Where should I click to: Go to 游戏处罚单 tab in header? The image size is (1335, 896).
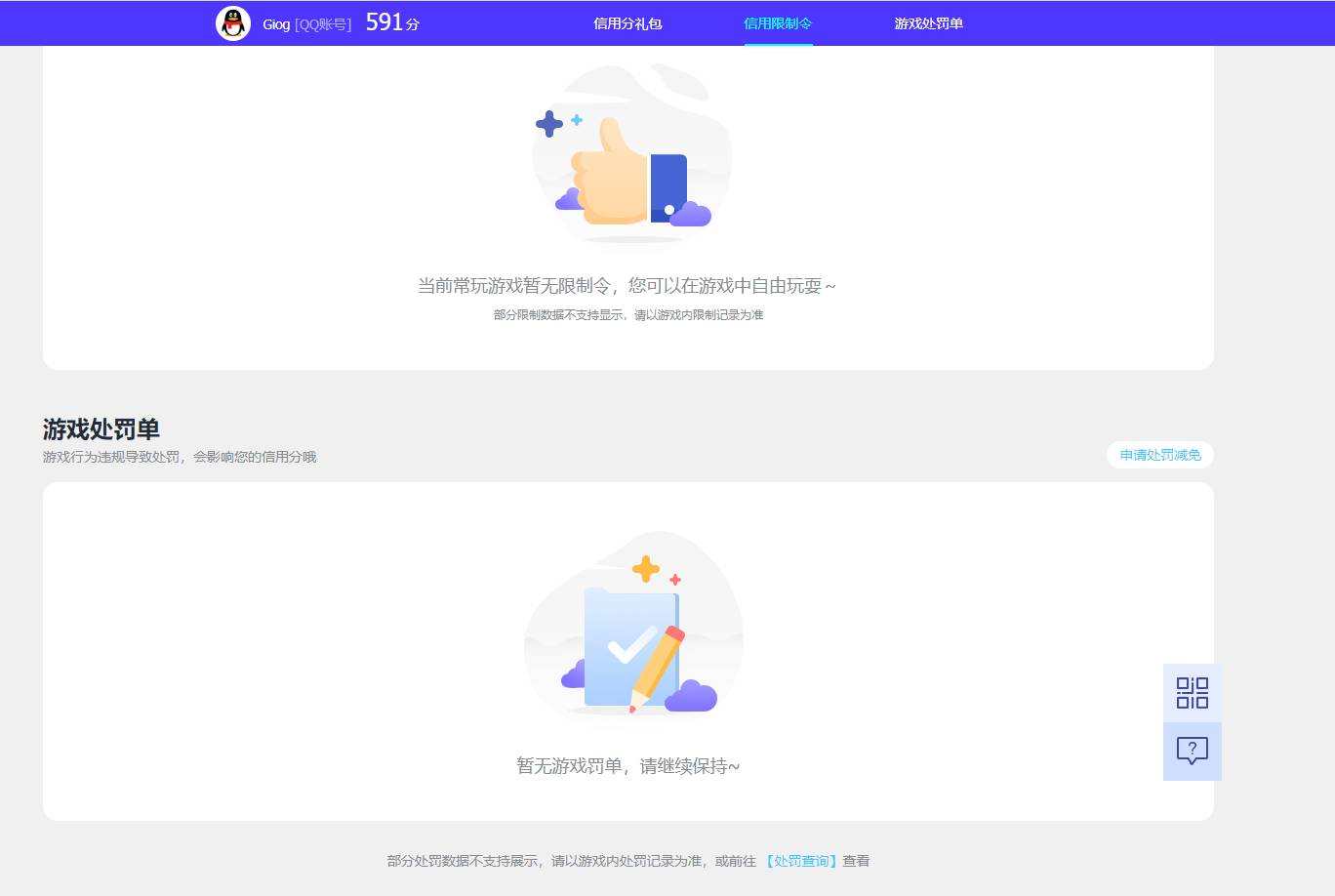click(928, 23)
